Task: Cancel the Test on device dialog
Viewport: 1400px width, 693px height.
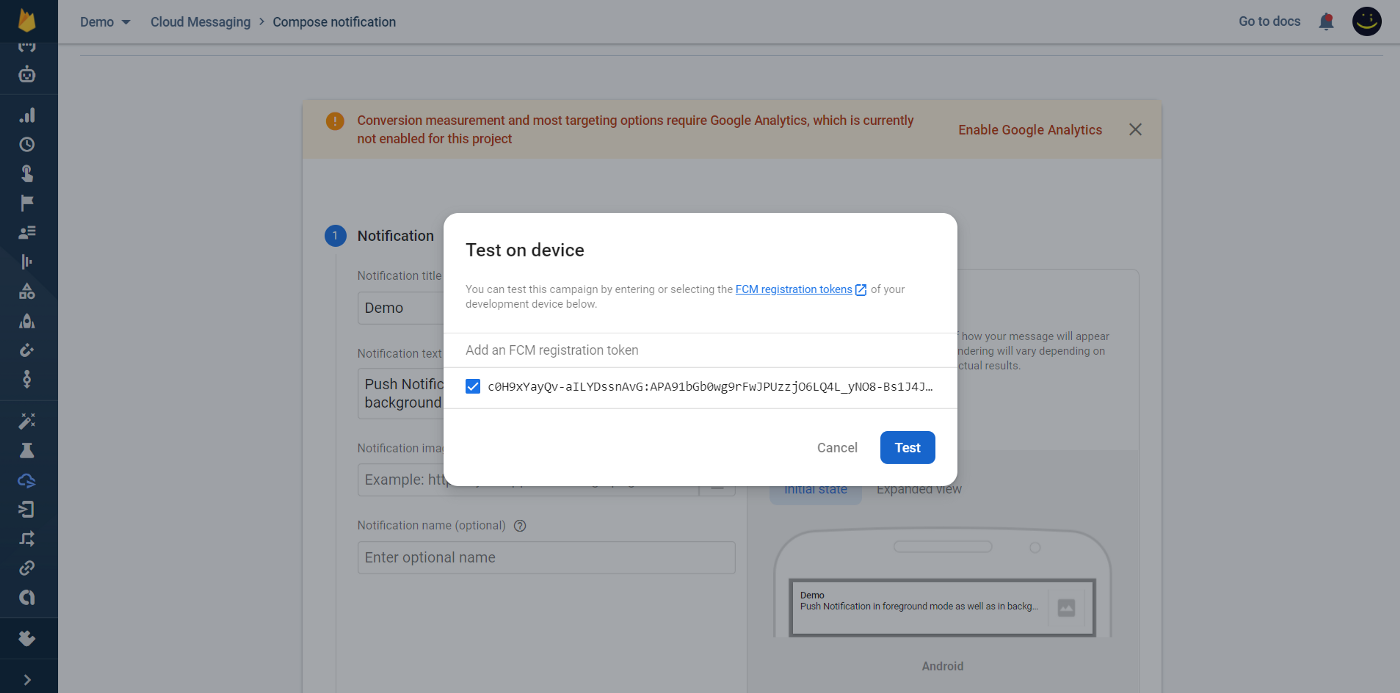Action: tap(837, 448)
